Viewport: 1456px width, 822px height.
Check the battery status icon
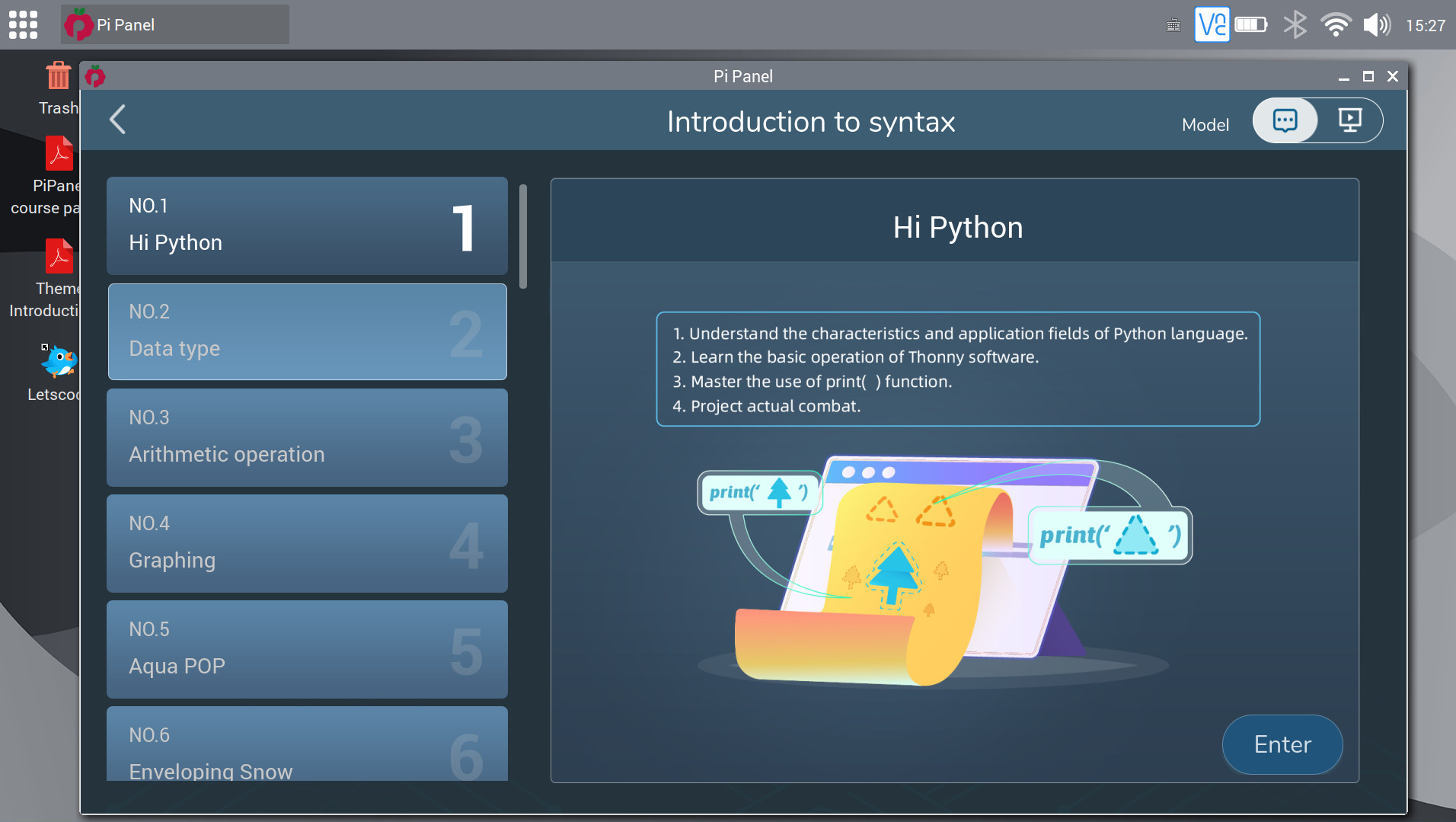[1251, 24]
